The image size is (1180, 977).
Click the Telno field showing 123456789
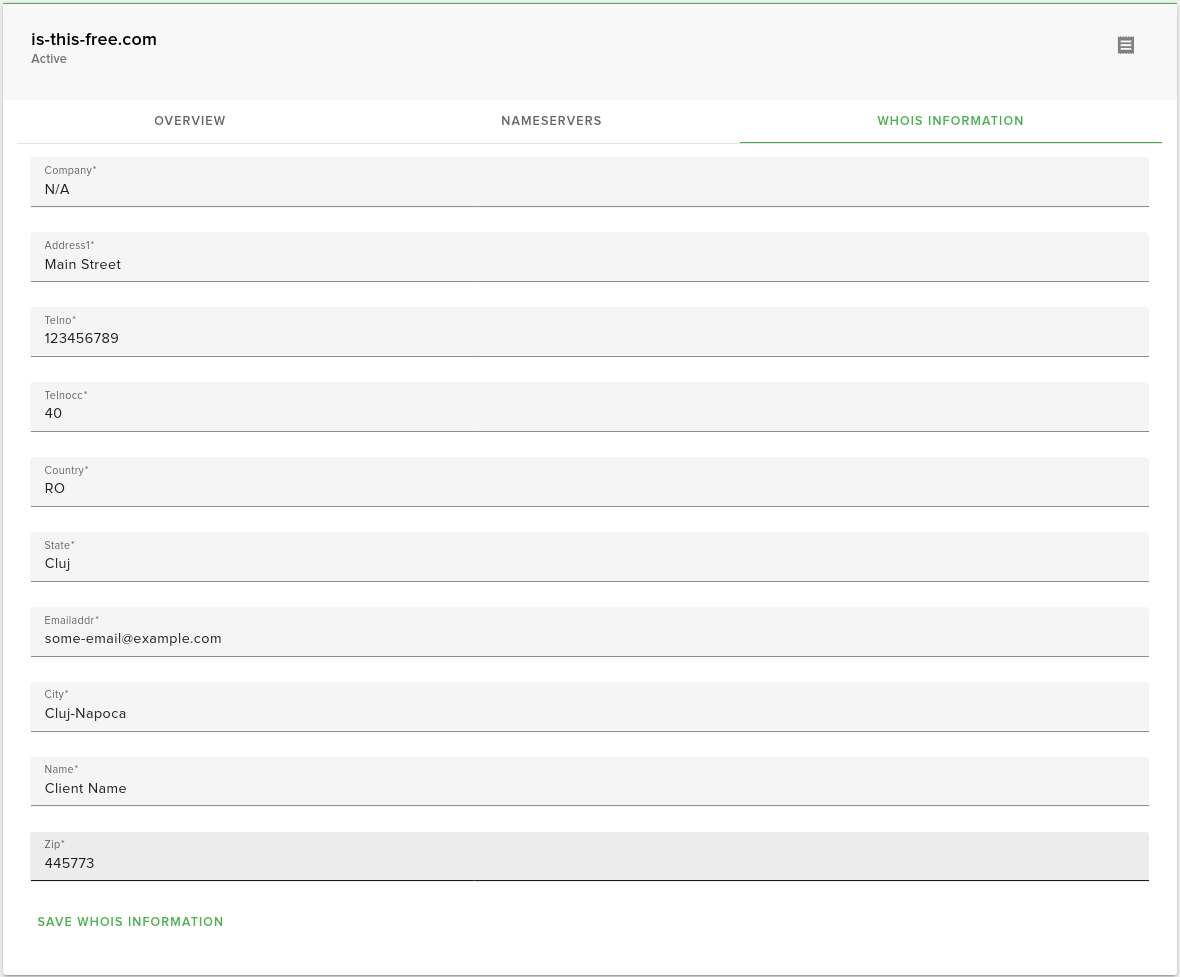coord(590,338)
